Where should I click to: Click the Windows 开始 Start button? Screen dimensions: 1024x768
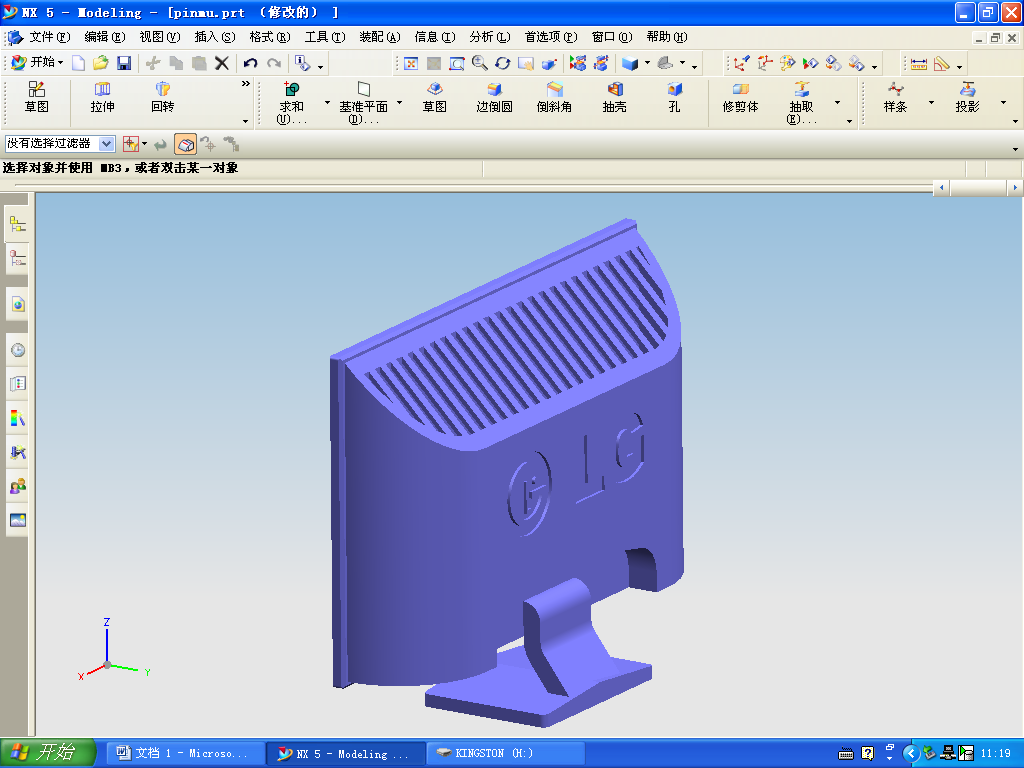[47, 753]
